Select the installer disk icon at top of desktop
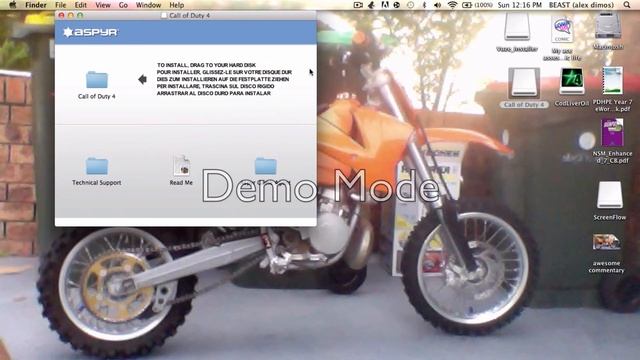The height and width of the screenshot is (360, 640). point(517,27)
